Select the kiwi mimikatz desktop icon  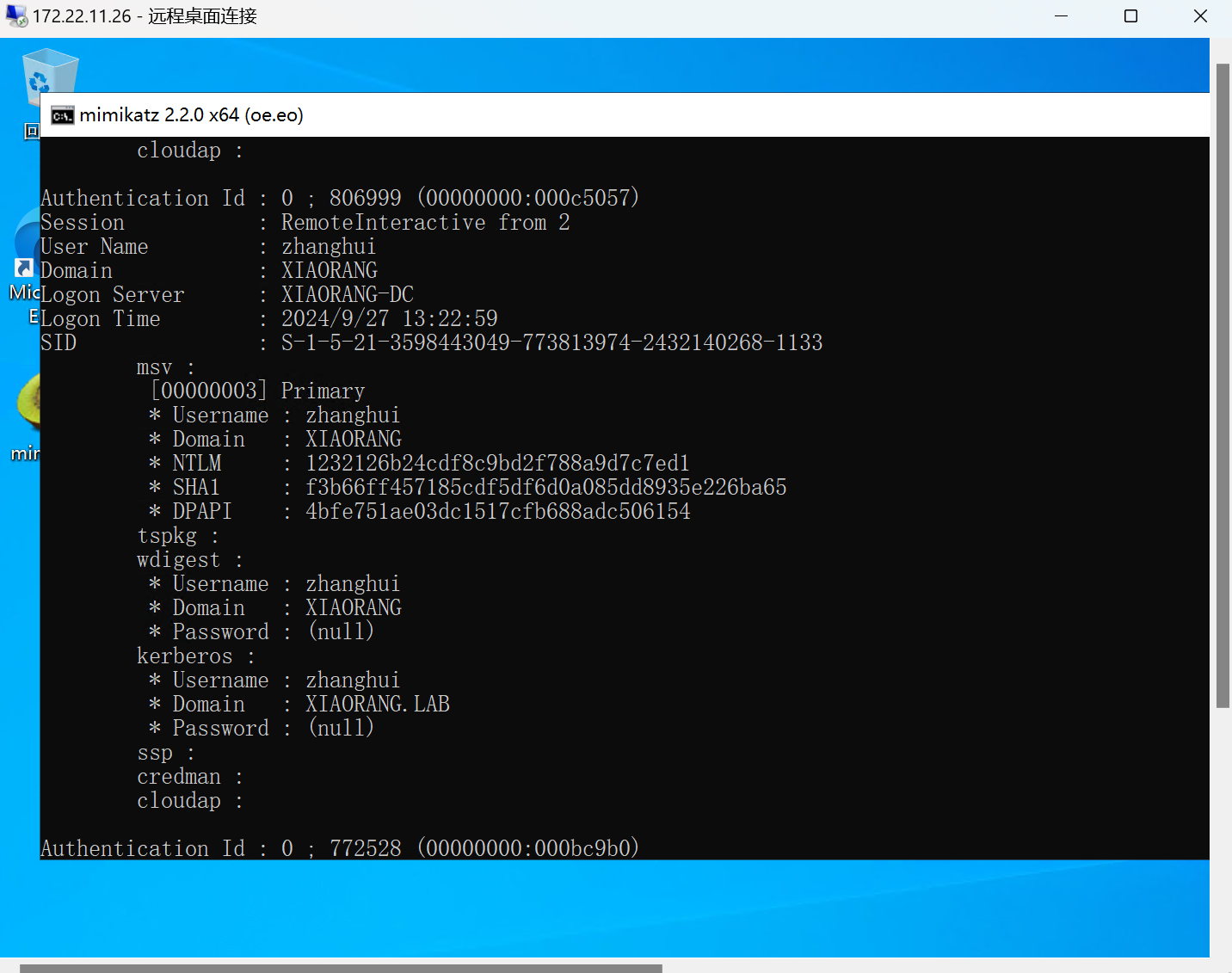[x=28, y=401]
